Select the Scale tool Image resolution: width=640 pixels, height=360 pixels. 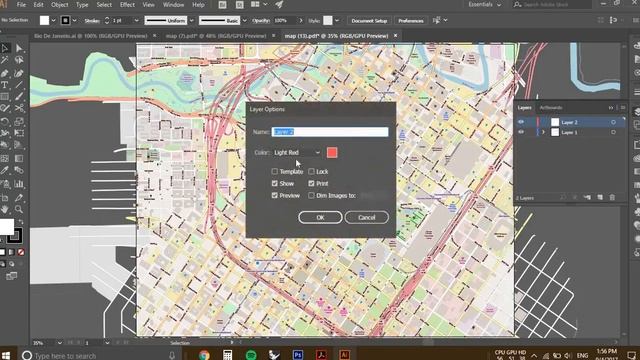(x=19, y=122)
